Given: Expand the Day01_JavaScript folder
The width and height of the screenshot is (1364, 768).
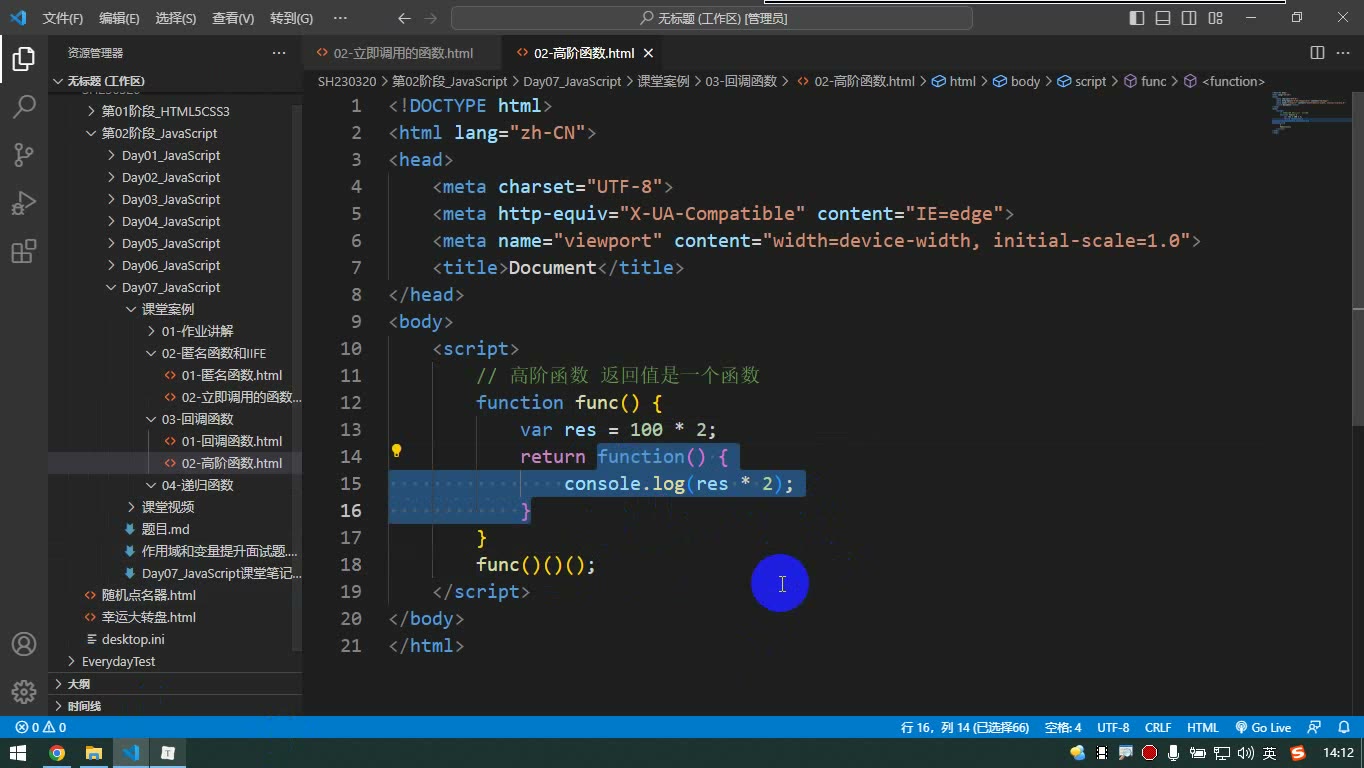Looking at the screenshot, I should (x=170, y=155).
